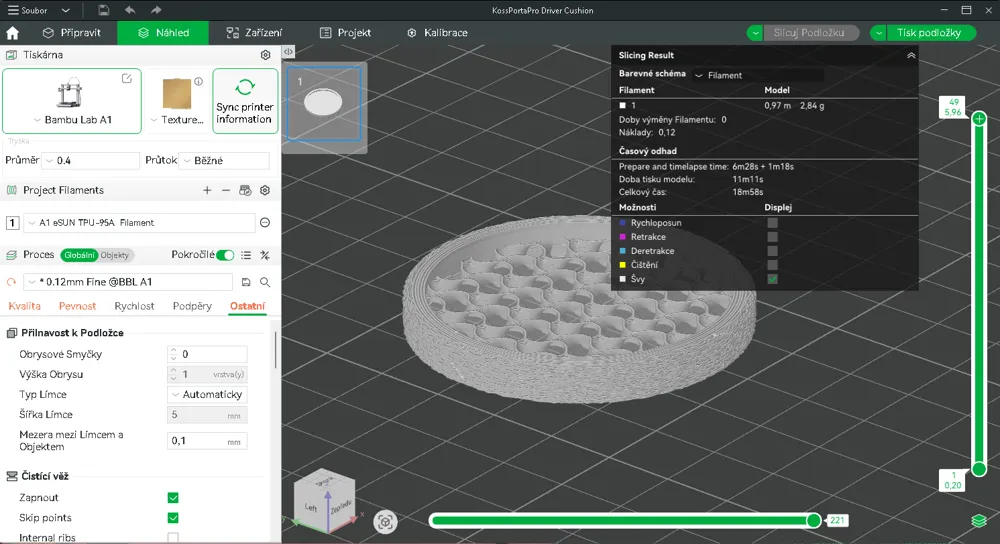Toggle the Pokročilé switch
Screen dimensions: 1000x544
click(x=225, y=255)
